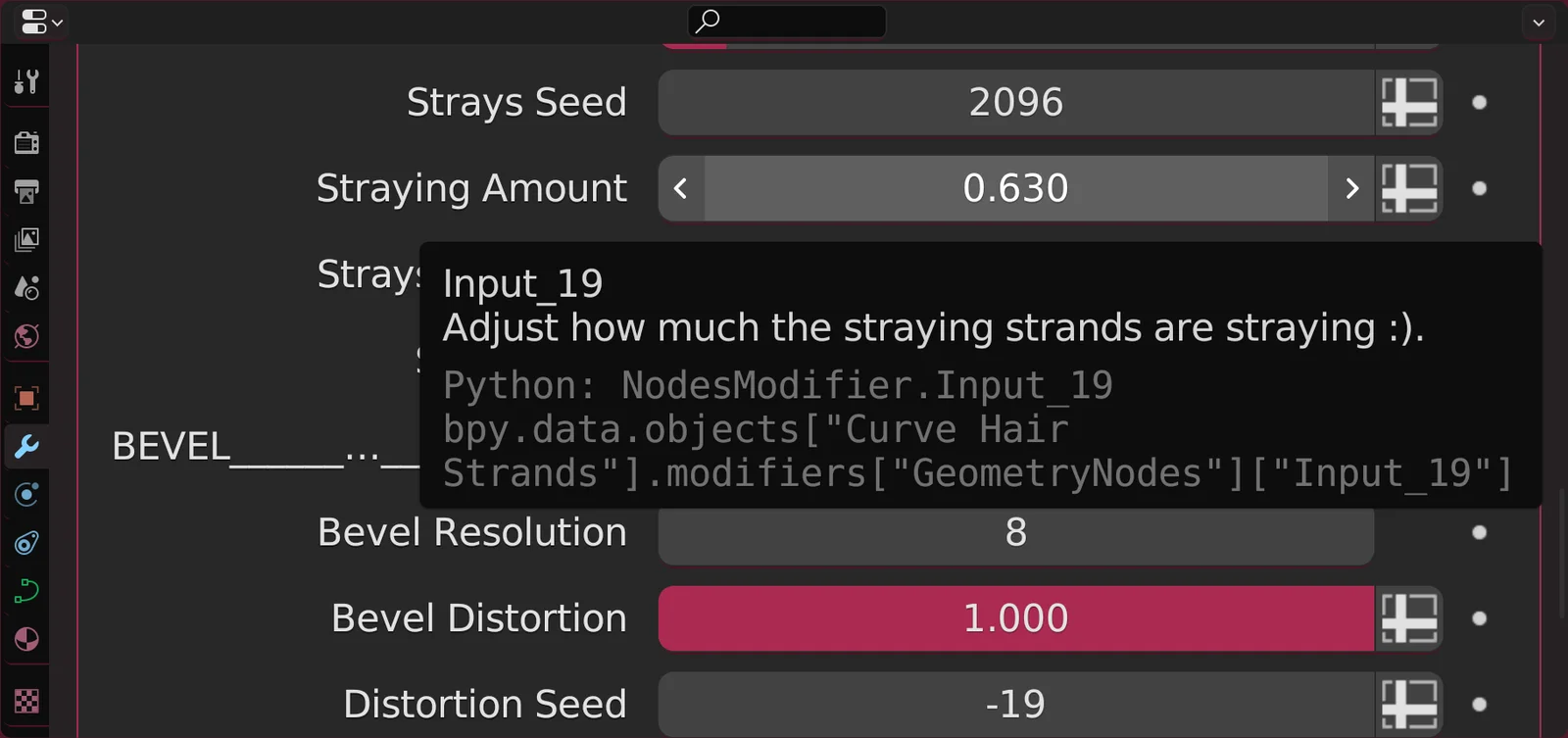
Task: Switch to World Properties globe icon
Action: [x=26, y=337]
